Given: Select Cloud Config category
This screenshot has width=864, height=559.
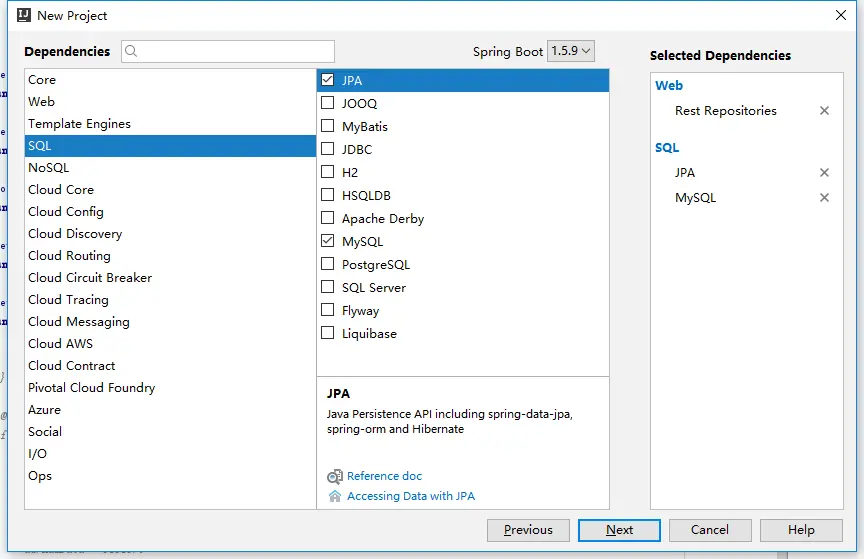Looking at the screenshot, I should 170,212.
